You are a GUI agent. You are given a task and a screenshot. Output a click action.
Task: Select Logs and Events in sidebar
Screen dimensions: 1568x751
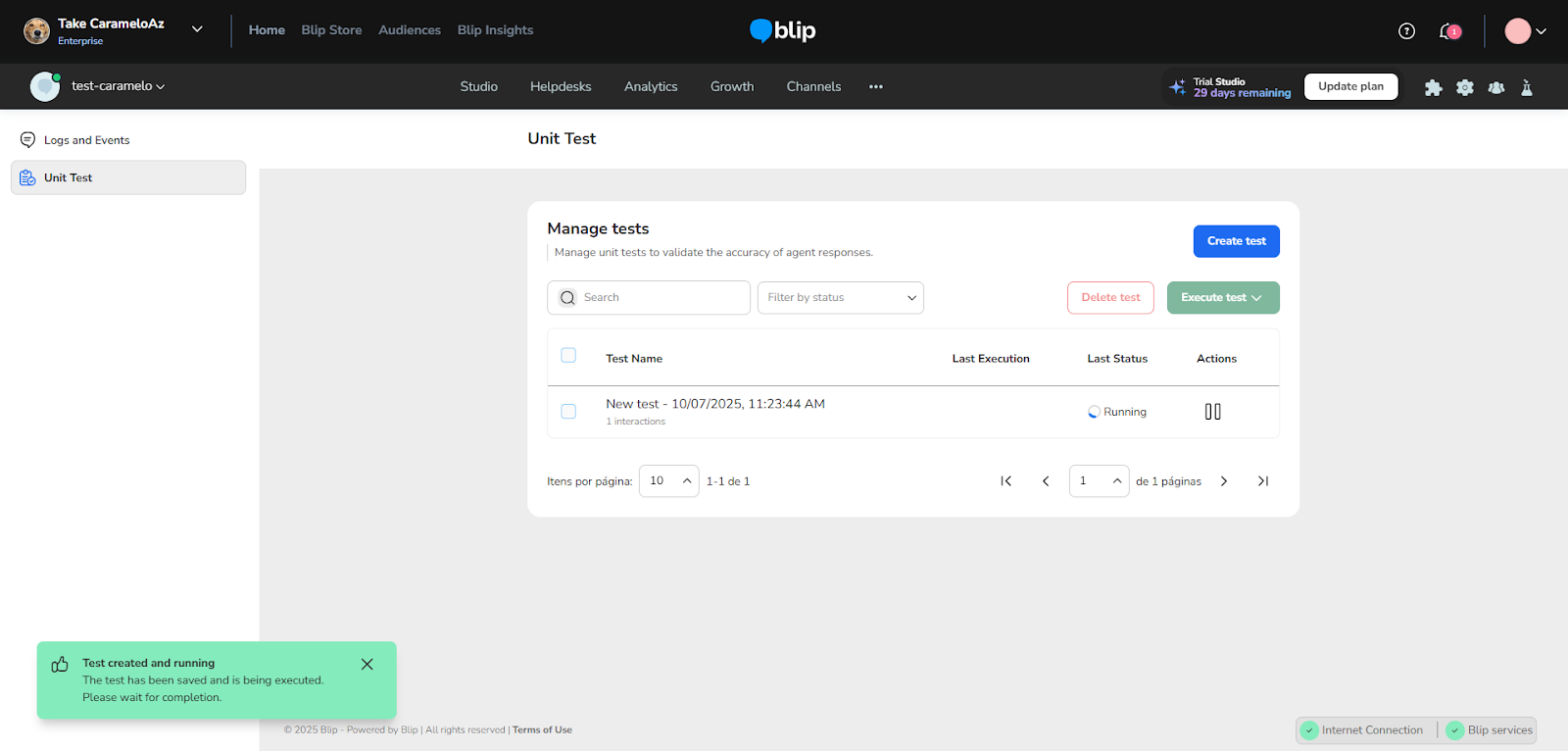tap(86, 140)
